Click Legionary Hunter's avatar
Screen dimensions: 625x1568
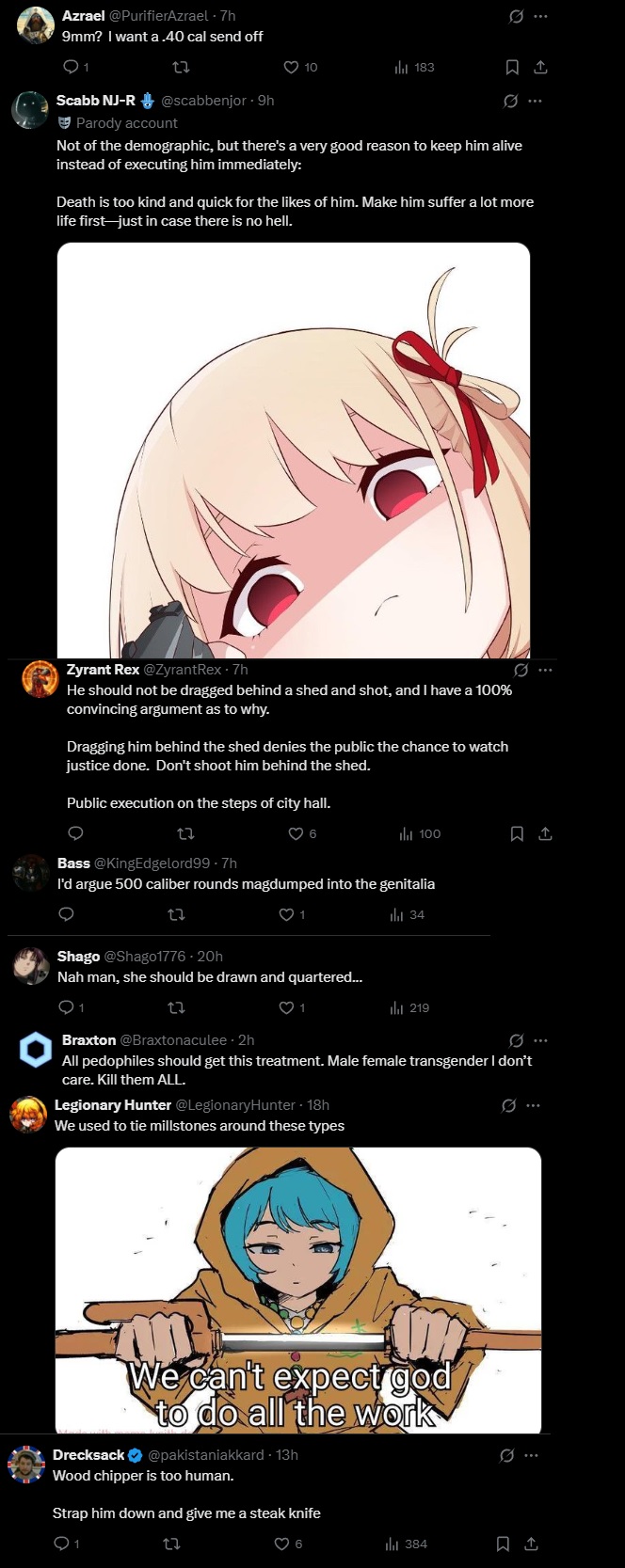[x=28, y=1115]
